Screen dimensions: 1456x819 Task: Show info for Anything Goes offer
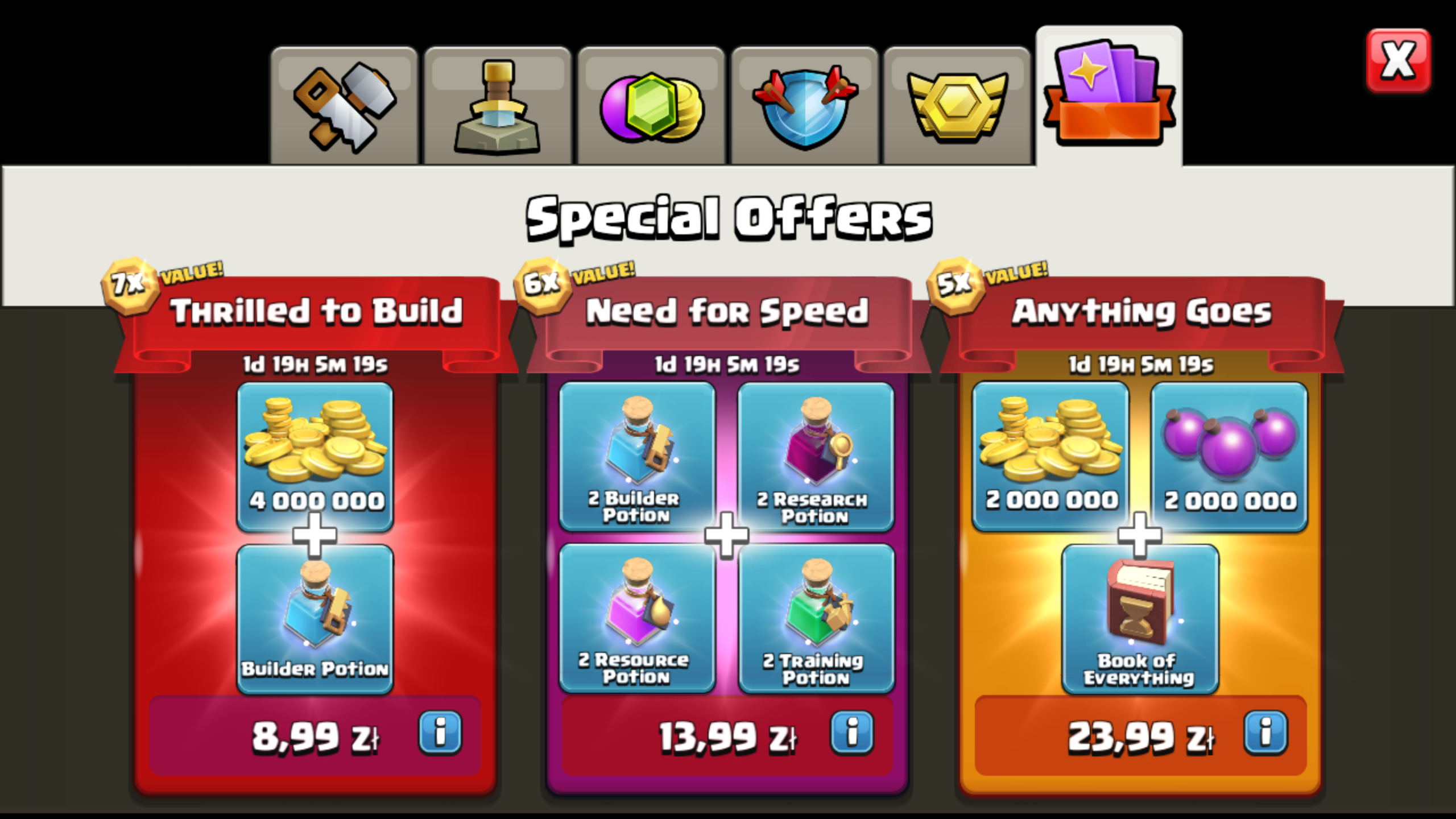pyautogui.click(x=1265, y=733)
